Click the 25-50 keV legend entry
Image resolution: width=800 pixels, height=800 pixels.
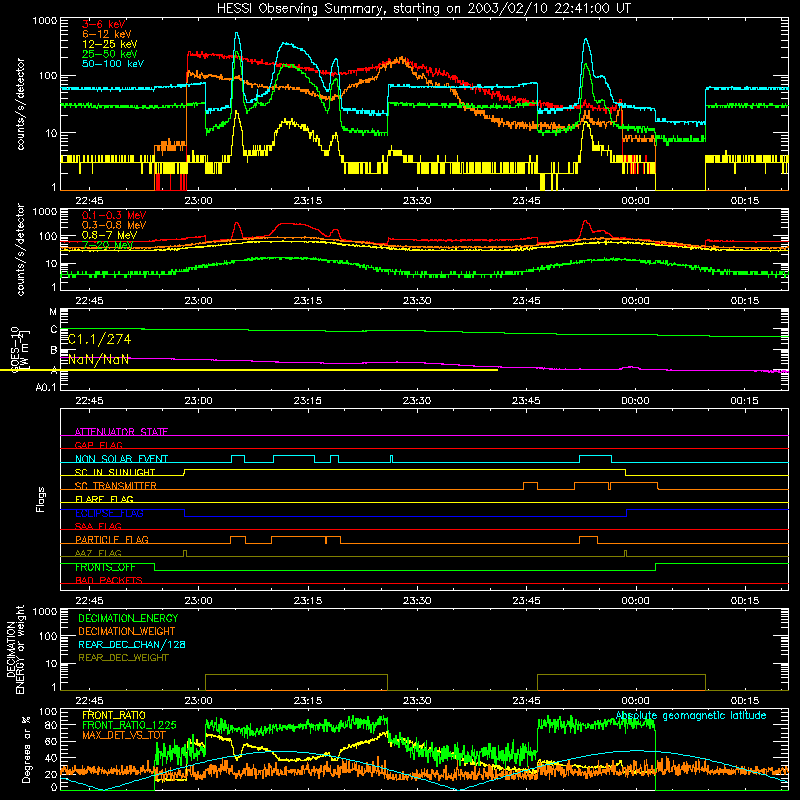click(x=109, y=54)
